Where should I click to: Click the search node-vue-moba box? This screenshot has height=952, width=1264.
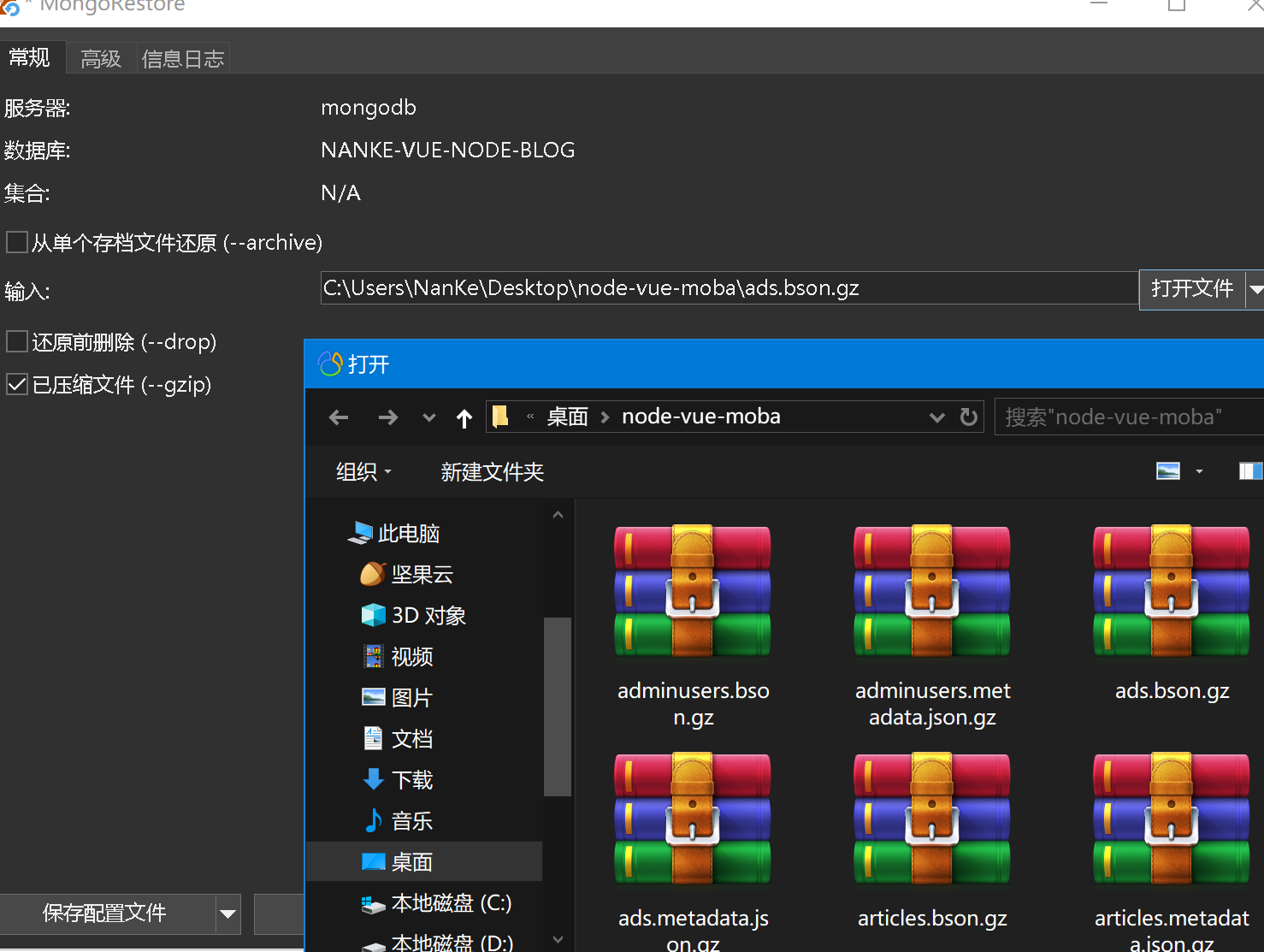1129,417
